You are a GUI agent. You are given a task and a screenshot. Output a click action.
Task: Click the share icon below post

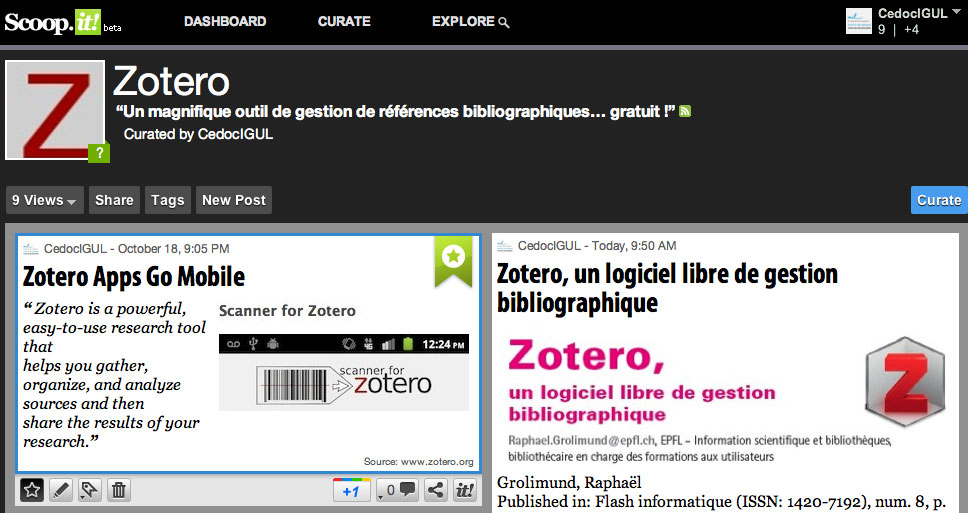point(436,490)
